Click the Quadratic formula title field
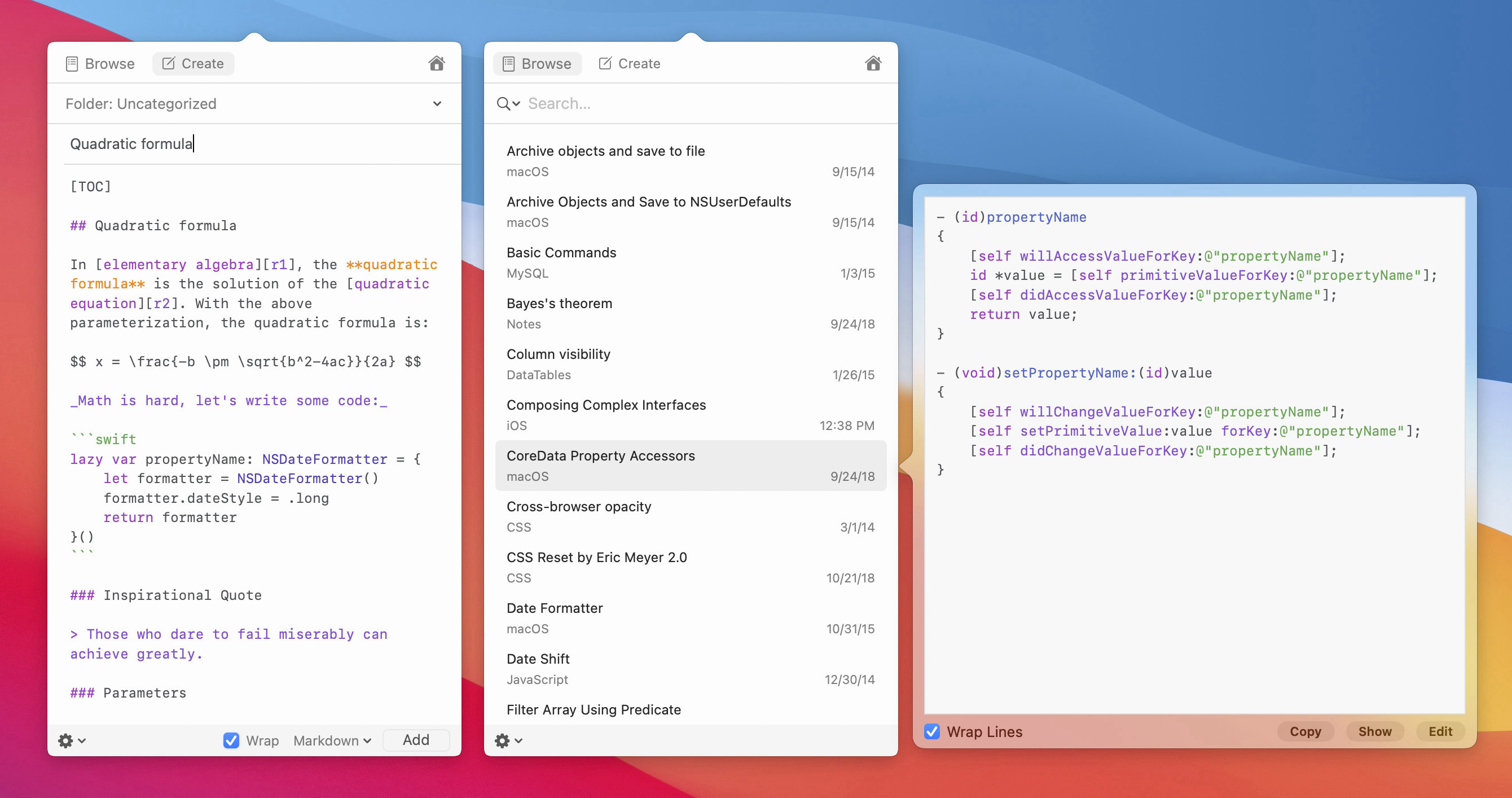Image resolution: width=1512 pixels, height=798 pixels. tap(261, 144)
